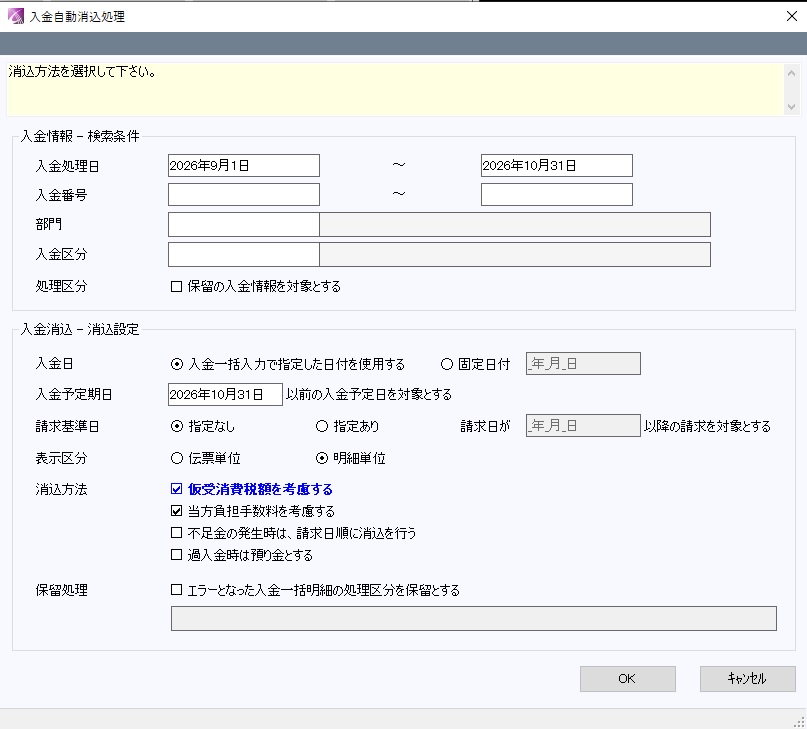Image resolution: width=807 pixels, height=729 pixels.
Task: Click the 部門 code input field
Action: [243, 224]
